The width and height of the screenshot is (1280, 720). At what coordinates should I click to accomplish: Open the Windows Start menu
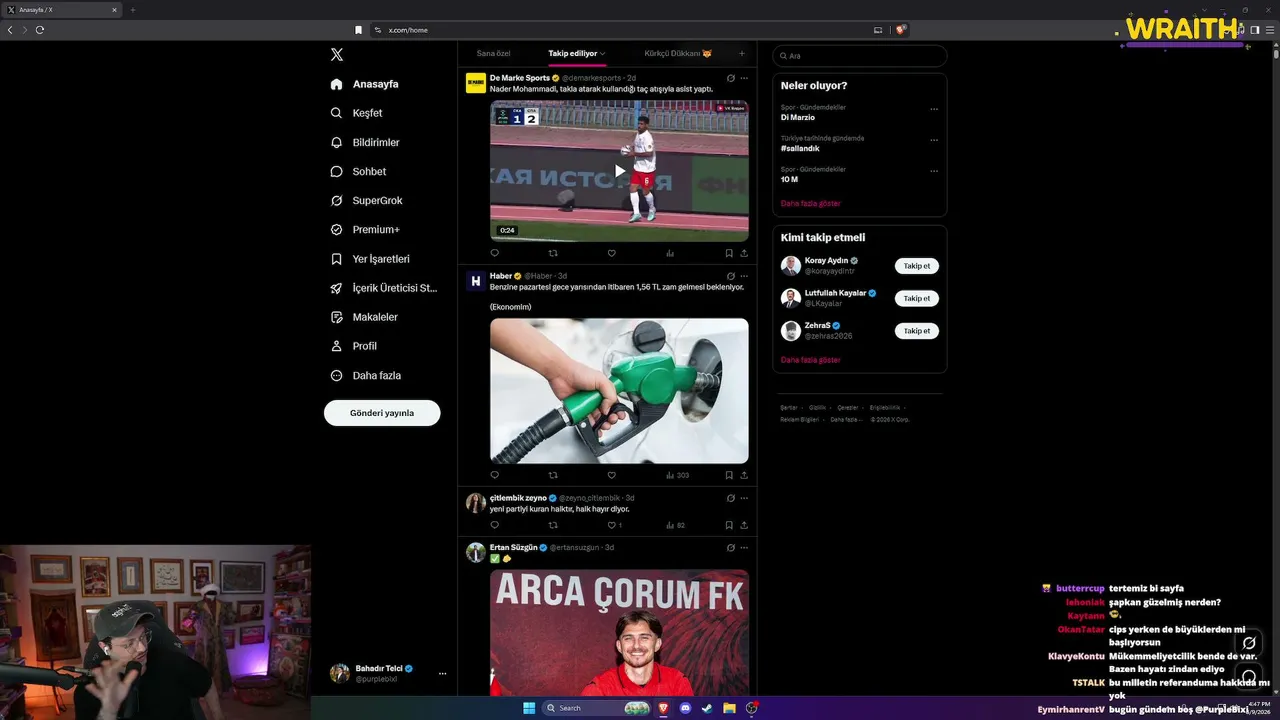[x=529, y=708]
